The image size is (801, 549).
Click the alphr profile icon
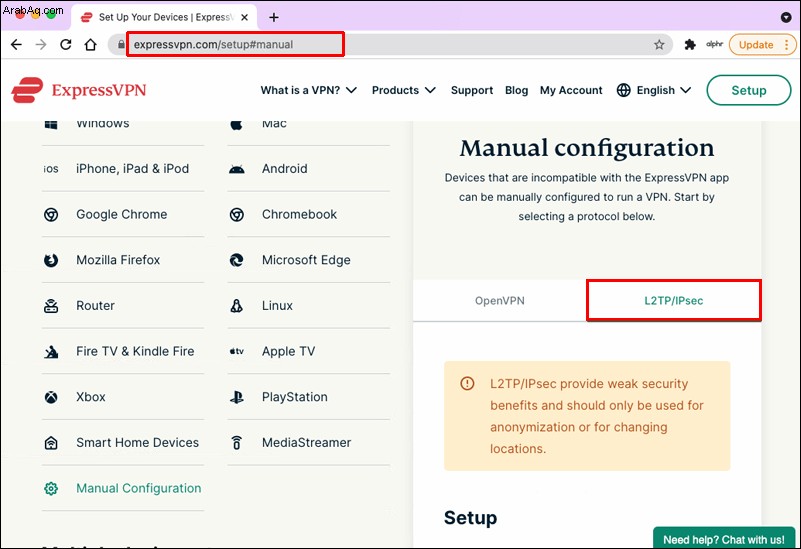pyautogui.click(x=714, y=44)
